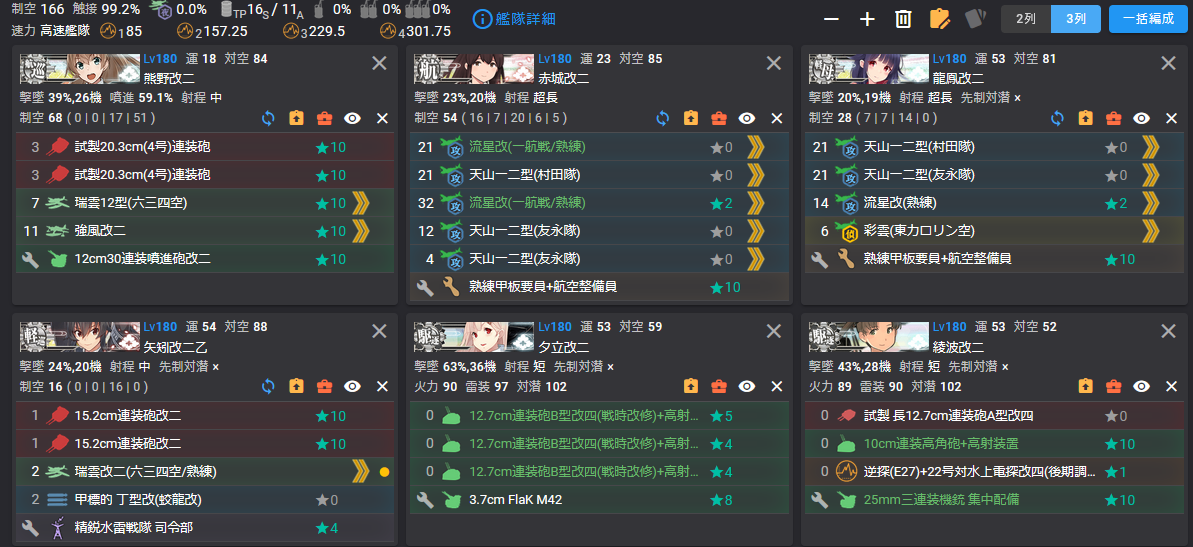Viewport: 1193px width, 547px height.
Task: Toggle eye icon on 矢矧改二乙 card
Action: pyautogui.click(x=352, y=386)
